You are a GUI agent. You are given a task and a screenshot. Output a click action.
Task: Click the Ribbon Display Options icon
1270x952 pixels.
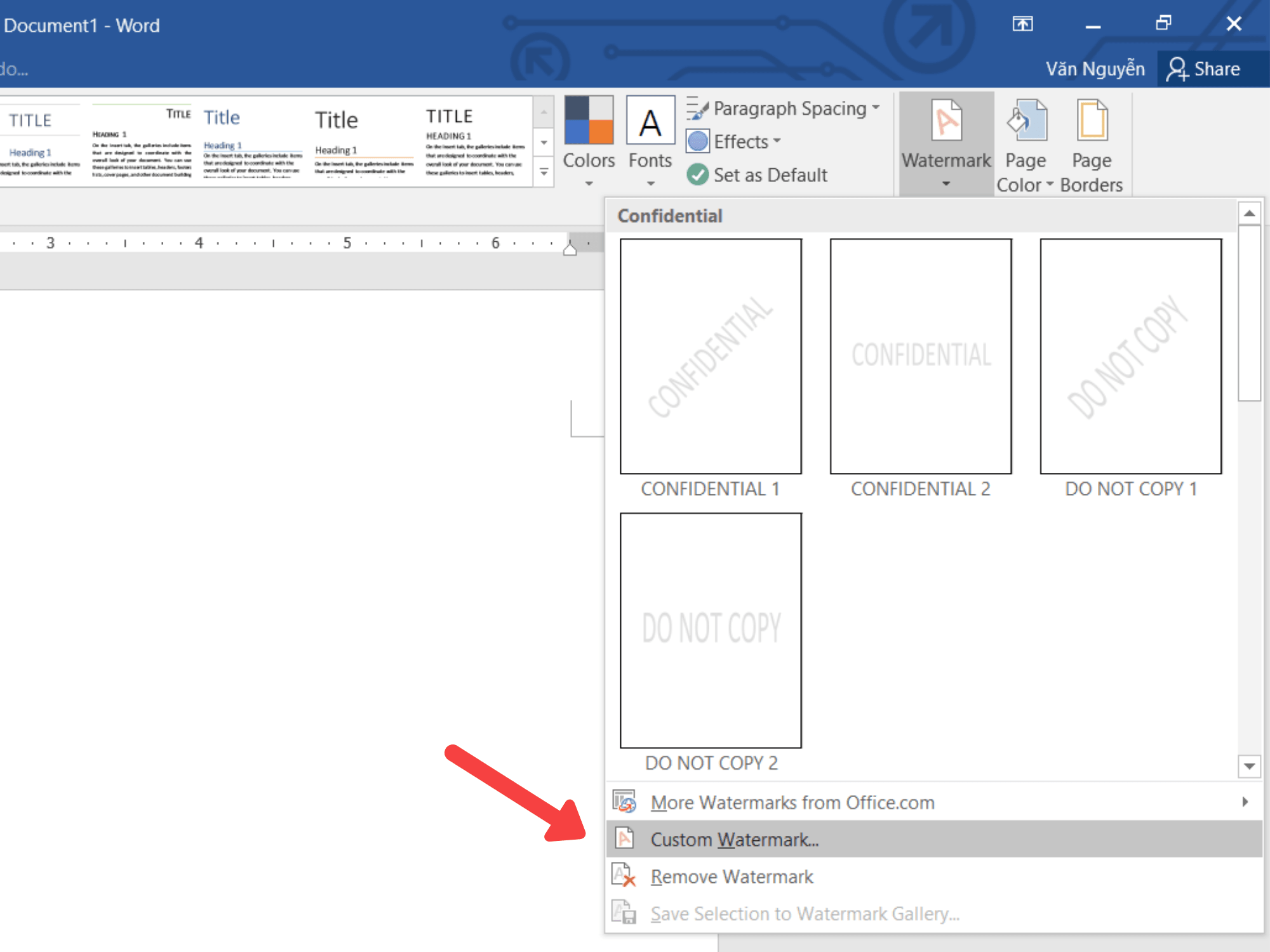click(1022, 24)
